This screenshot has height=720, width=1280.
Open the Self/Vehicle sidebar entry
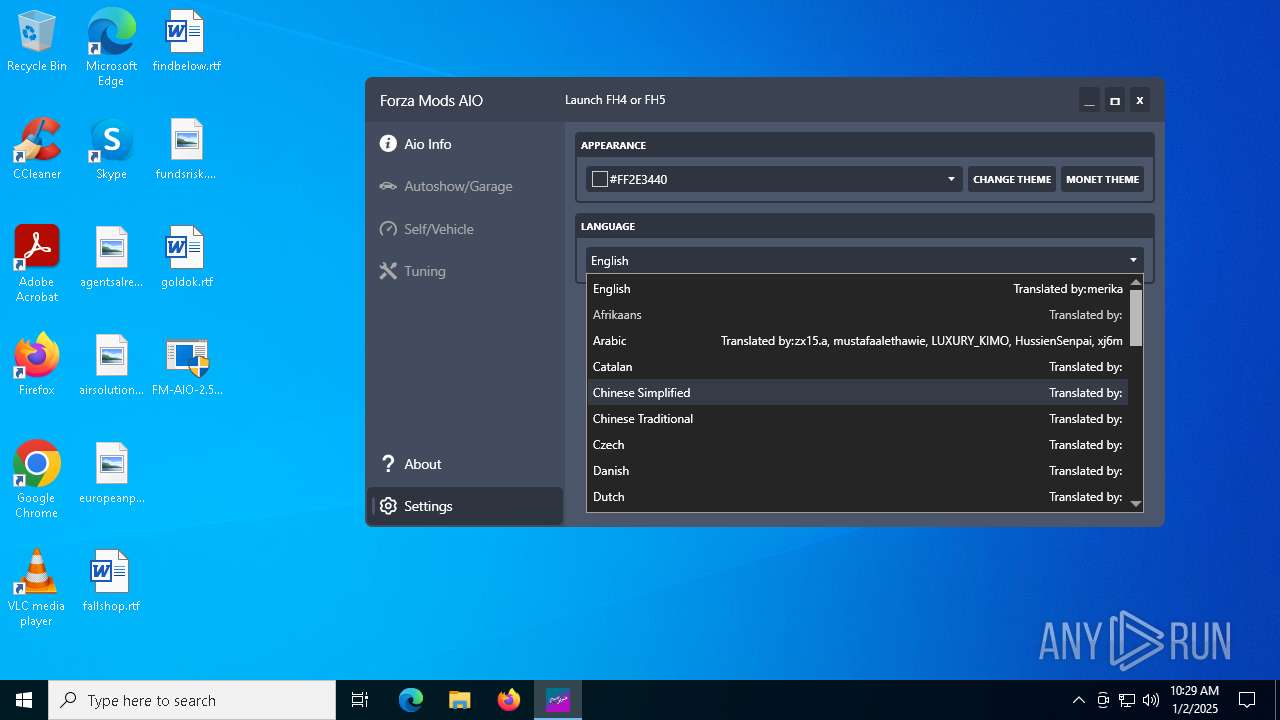(x=465, y=229)
